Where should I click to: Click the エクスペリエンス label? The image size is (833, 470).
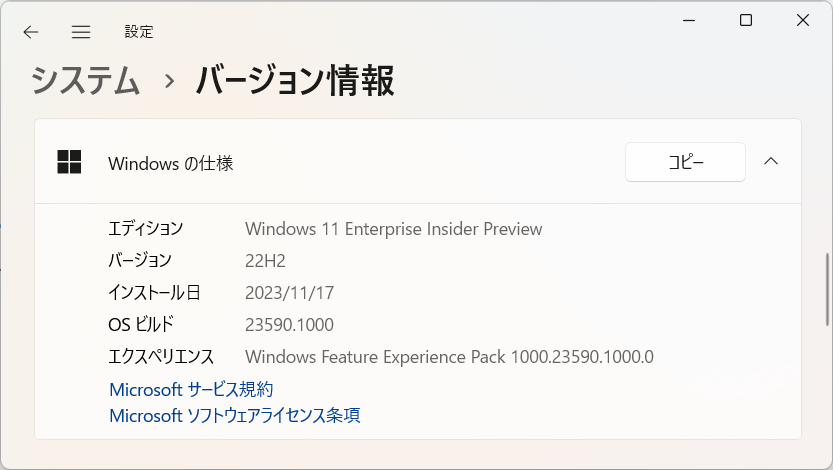(x=161, y=356)
